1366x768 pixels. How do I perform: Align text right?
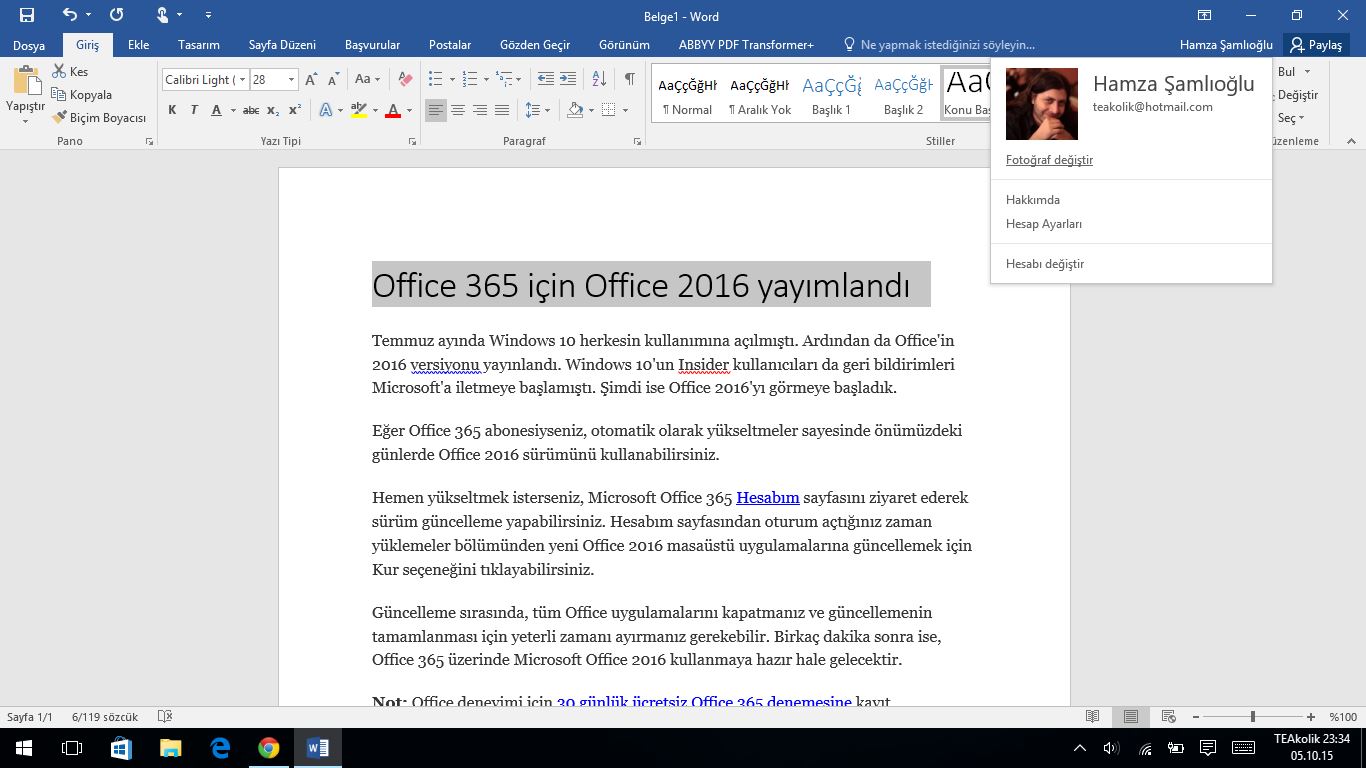coord(480,110)
